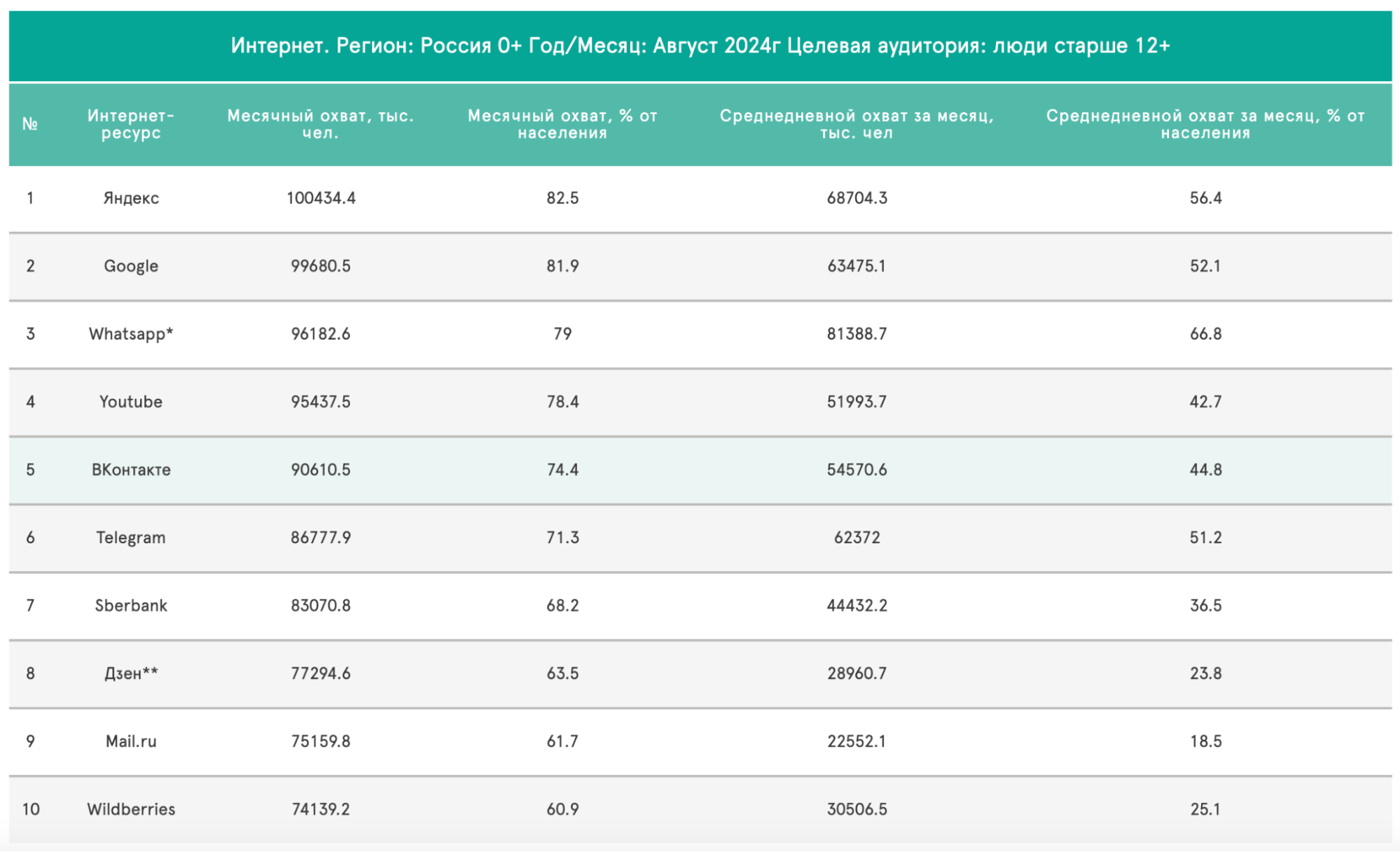Image resolution: width=1400 pixels, height=852 pixels.
Task: Click the daily reach value 28960.7
Action: pyautogui.click(x=857, y=673)
